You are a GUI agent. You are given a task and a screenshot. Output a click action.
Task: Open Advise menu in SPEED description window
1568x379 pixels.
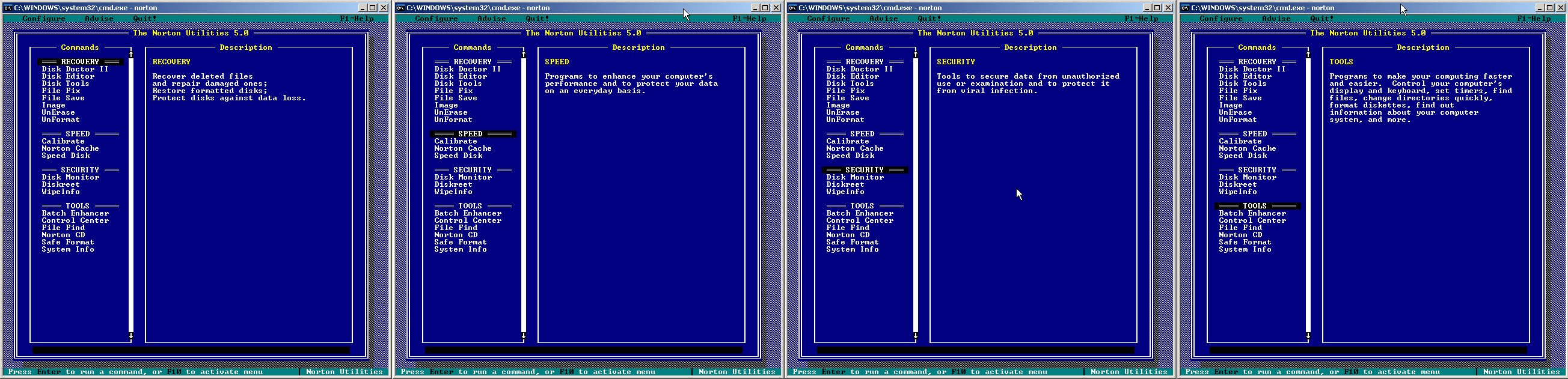491,19
